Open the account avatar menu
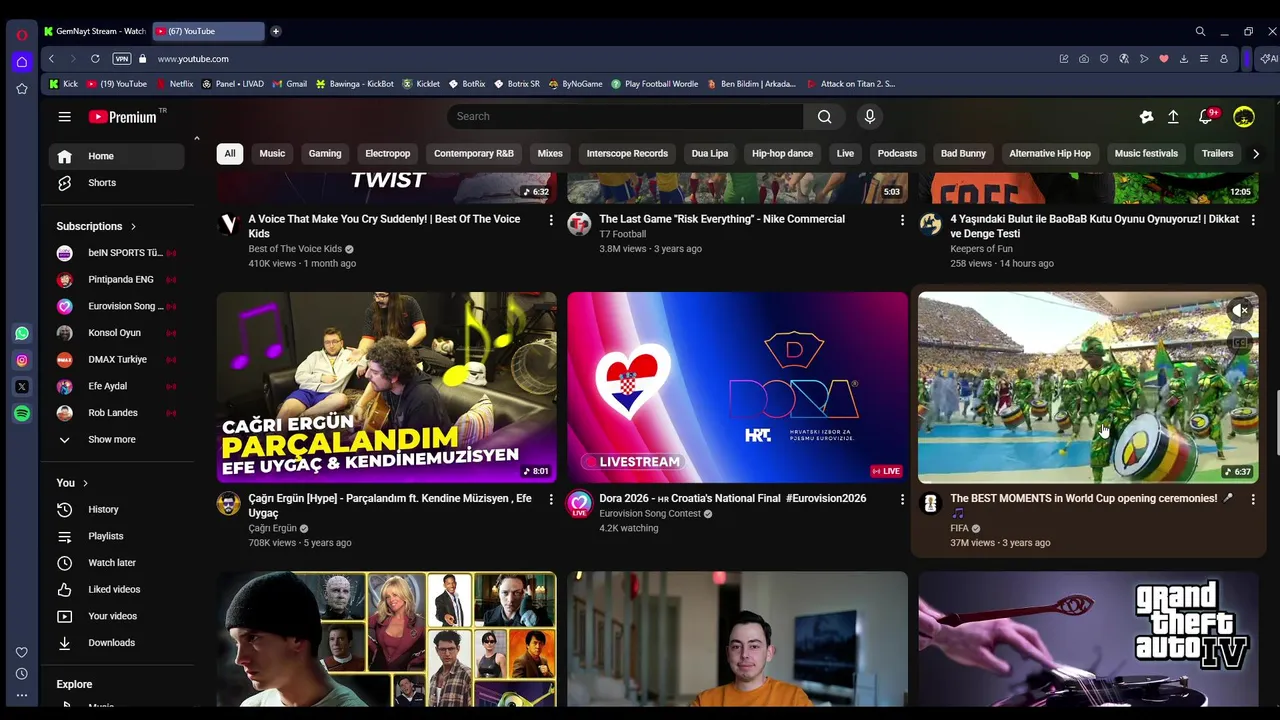 pos(1243,117)
